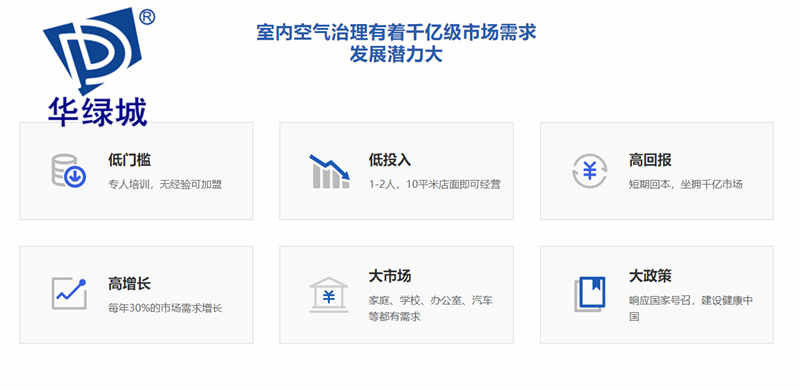
Task: Click the text 家庭、学校、办公室、汽车
Action: (x=431, y=300)
